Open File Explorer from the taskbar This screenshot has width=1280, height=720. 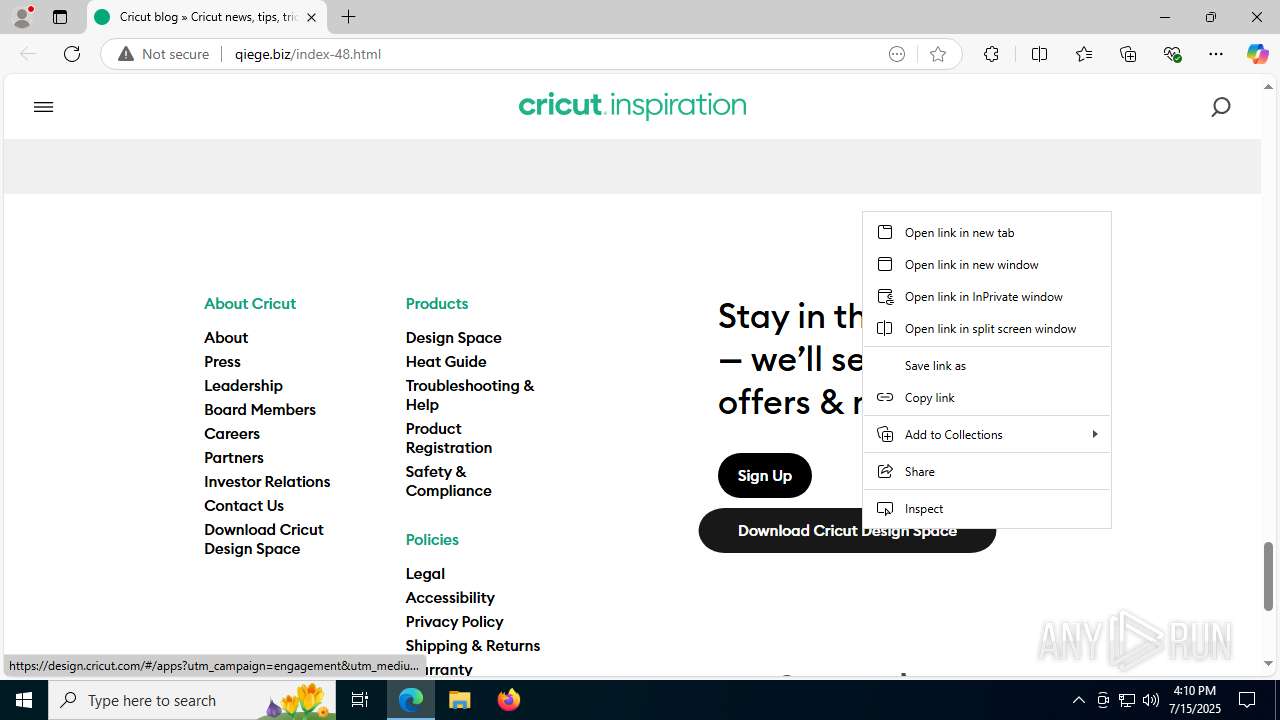coord(460,700)
